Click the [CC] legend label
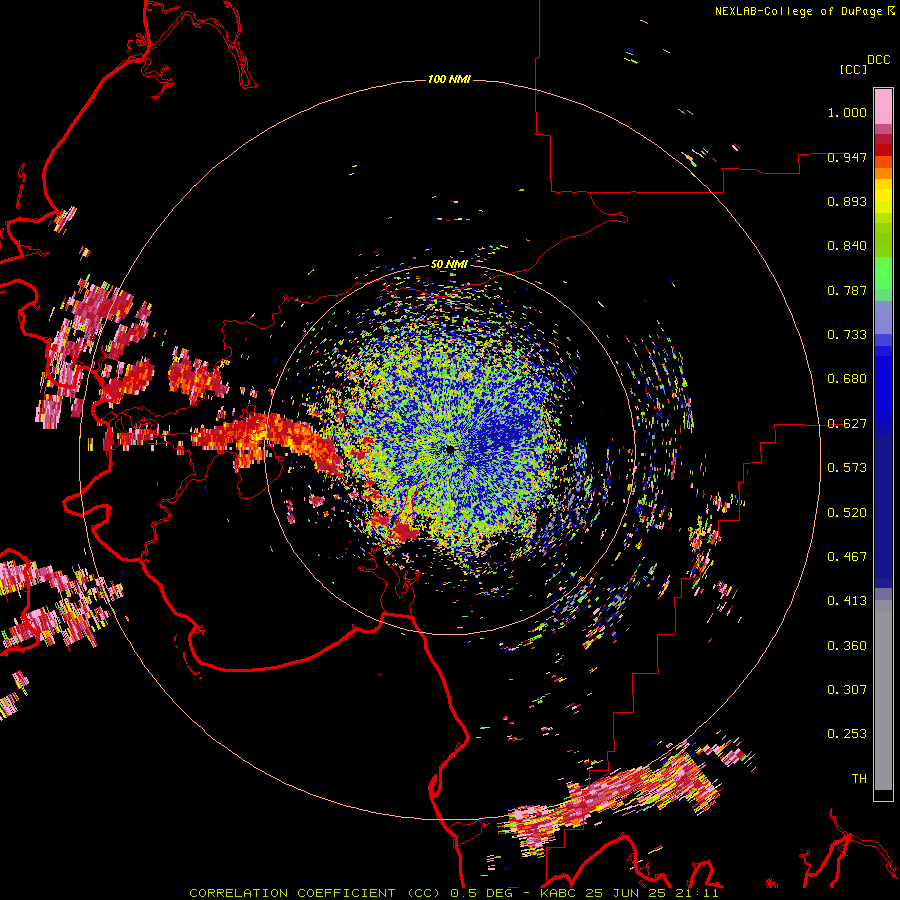The height and width of the screenshot is (900, 900). pos(854,69)
